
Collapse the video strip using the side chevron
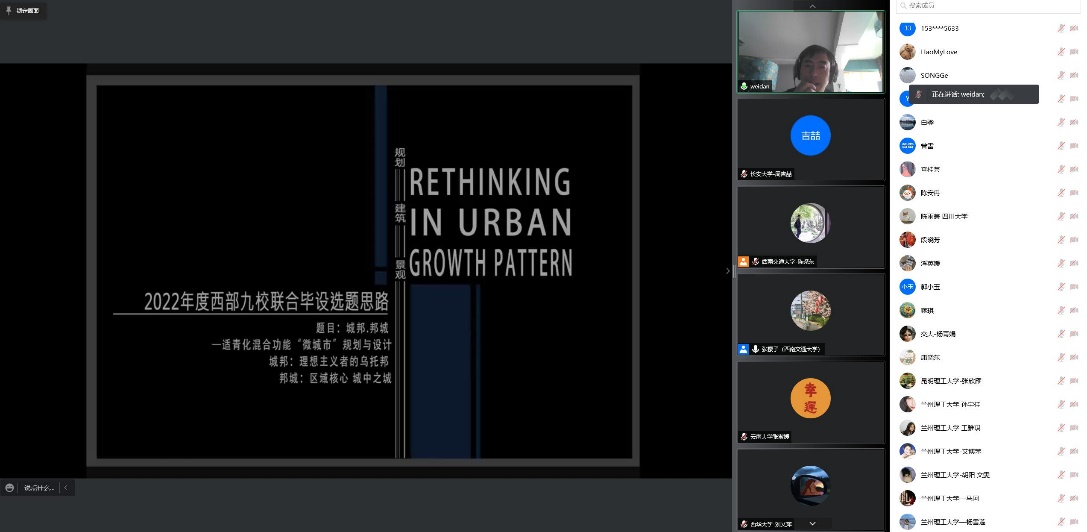[x=728, y=271]
